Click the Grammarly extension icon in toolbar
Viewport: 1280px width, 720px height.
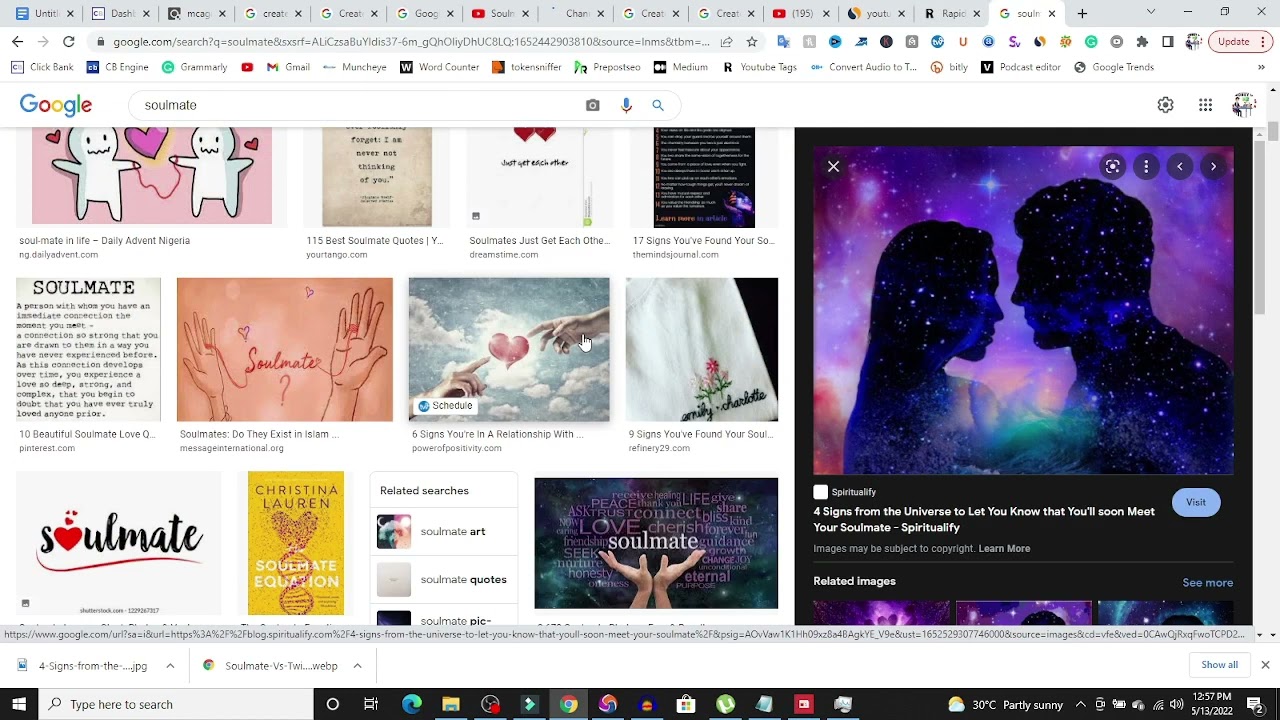[1091, 42]
